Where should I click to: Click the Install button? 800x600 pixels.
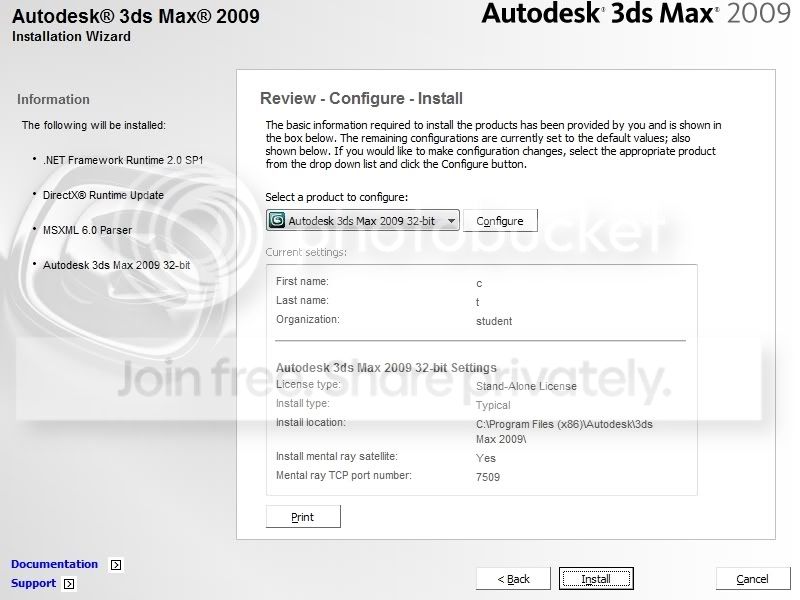pos(596,579)
